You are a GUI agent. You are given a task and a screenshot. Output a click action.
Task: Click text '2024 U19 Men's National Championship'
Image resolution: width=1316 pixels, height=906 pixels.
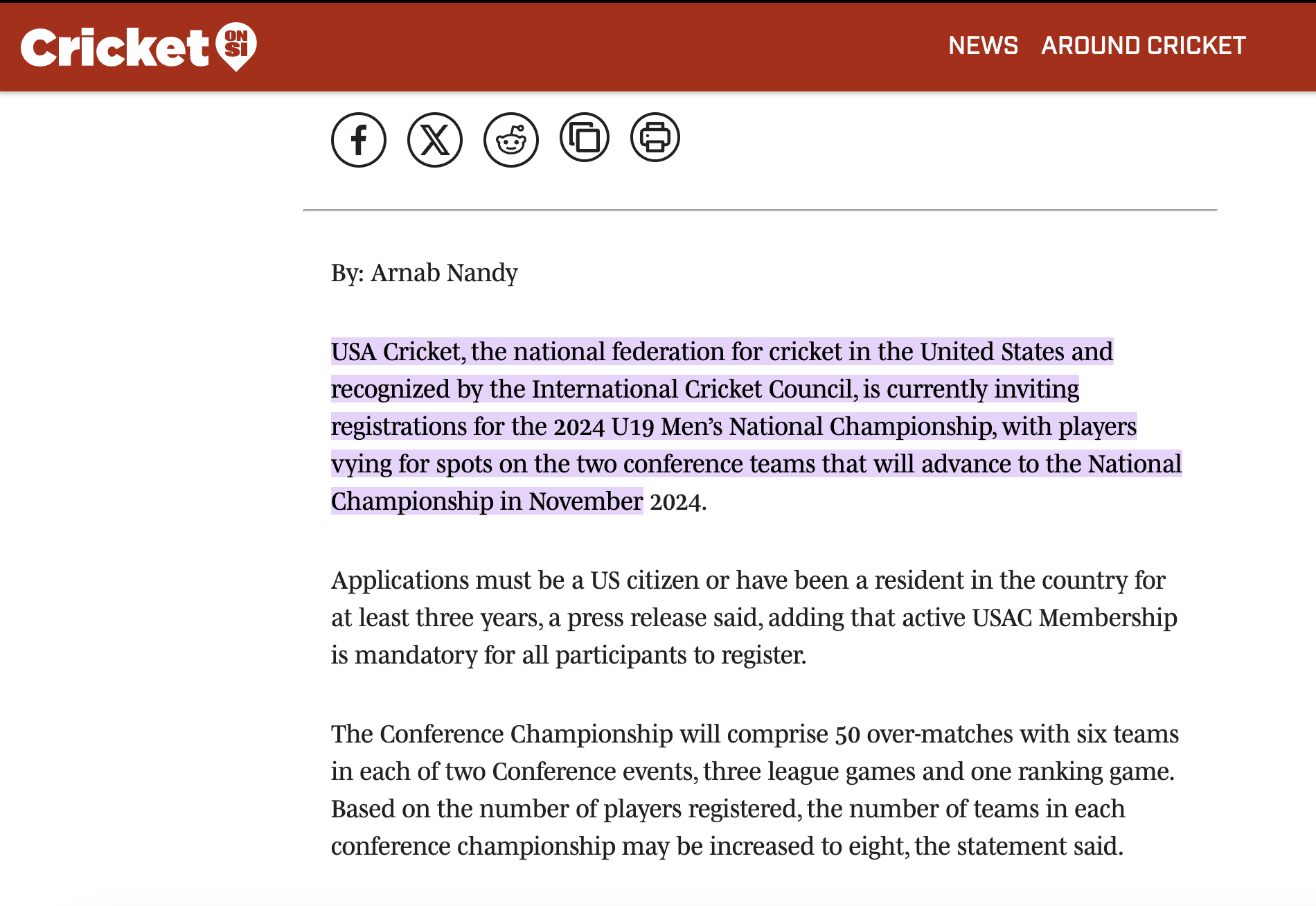point(772,427)
